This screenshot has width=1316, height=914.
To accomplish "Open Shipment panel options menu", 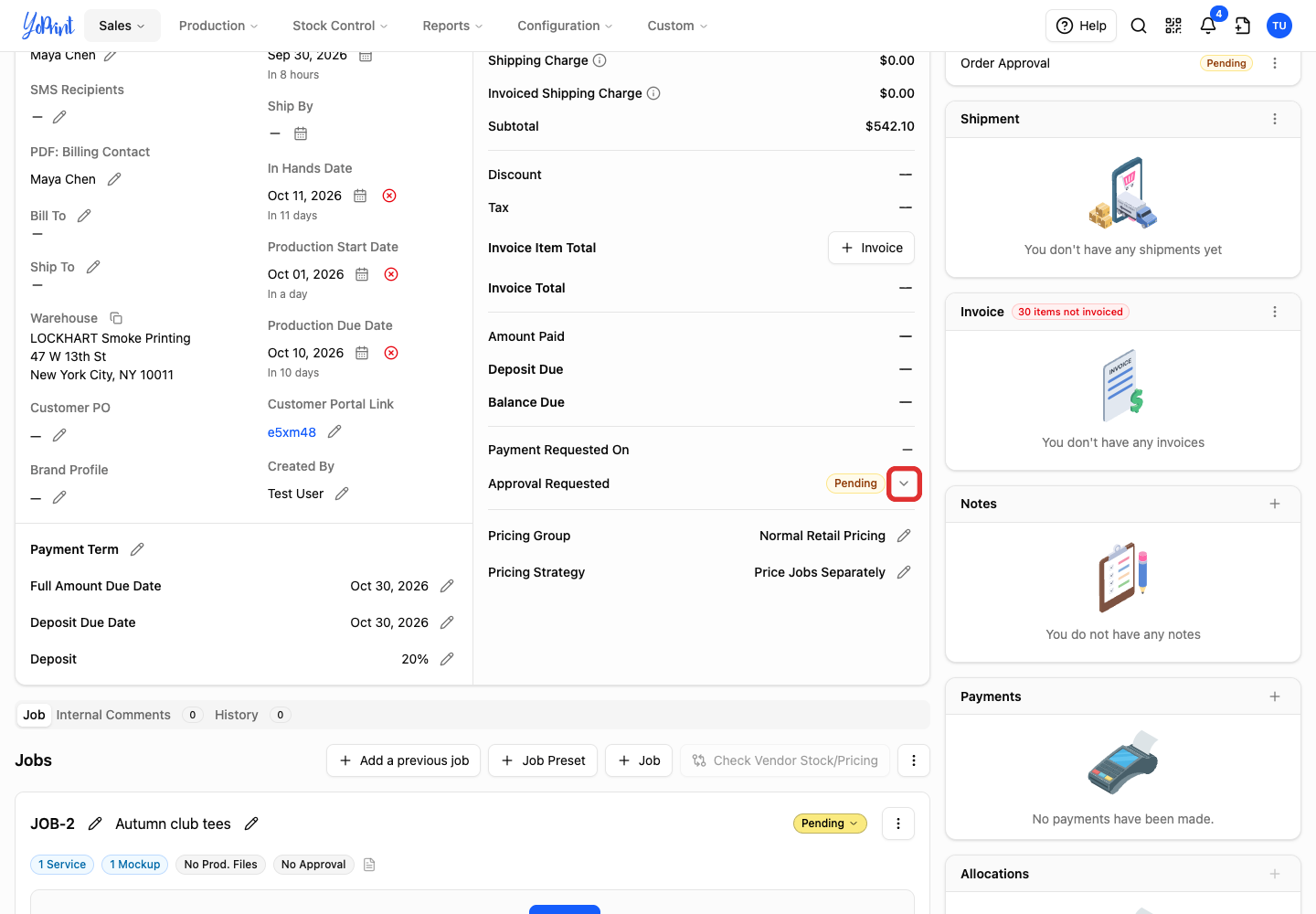I will (x=1275, y=119).
